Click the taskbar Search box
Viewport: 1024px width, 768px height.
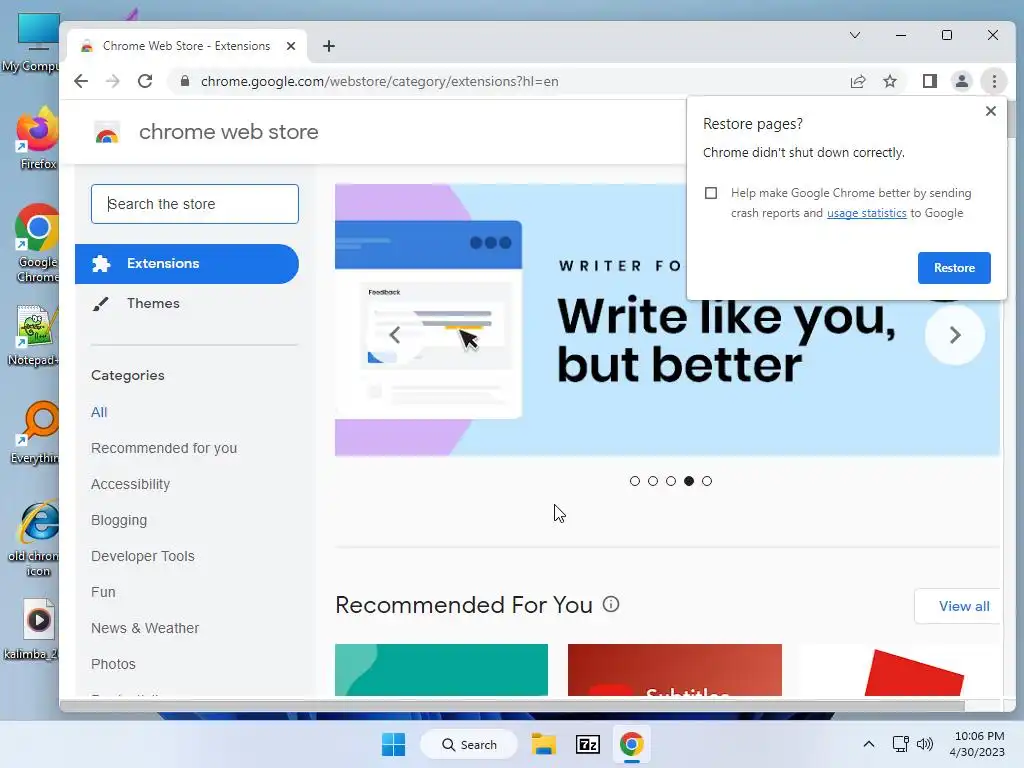tap(469, 744)
